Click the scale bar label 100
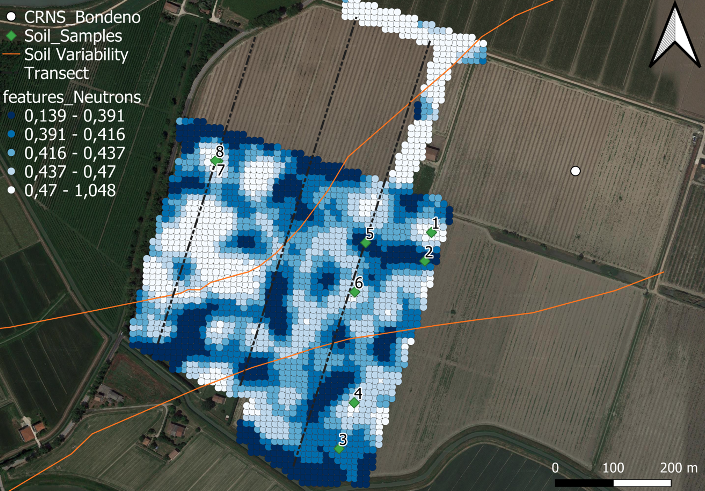This screenshot has width=705, height=491. point(613,468)
